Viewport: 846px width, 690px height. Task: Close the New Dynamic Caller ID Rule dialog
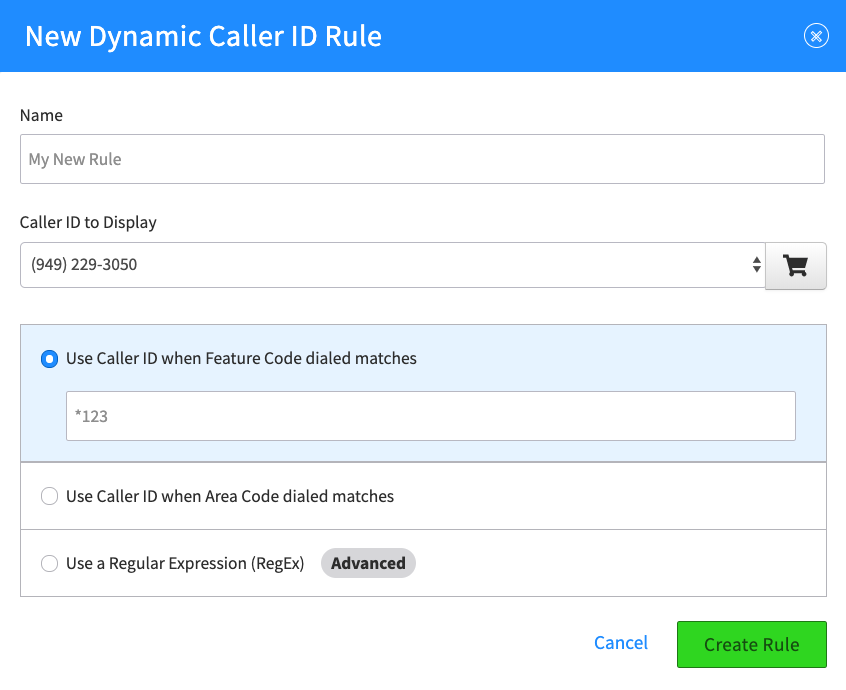(x=816, y=36)
